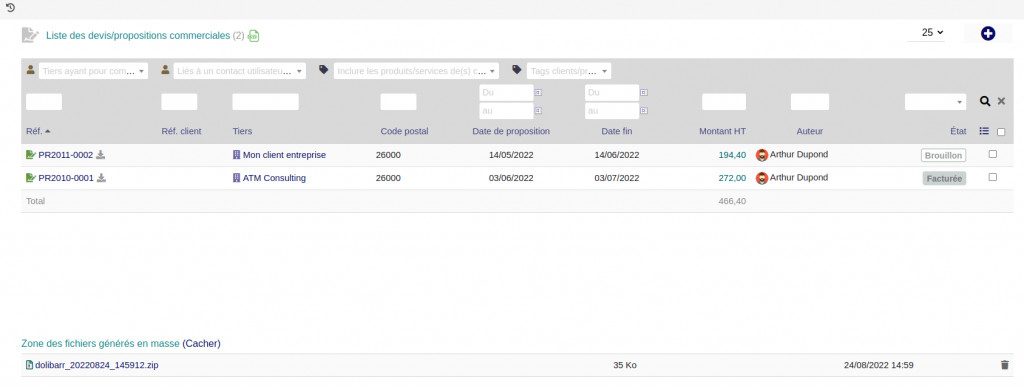Focus the Tiers filter input field
This screenshot has width=1024, height=387.
point(265,102)
